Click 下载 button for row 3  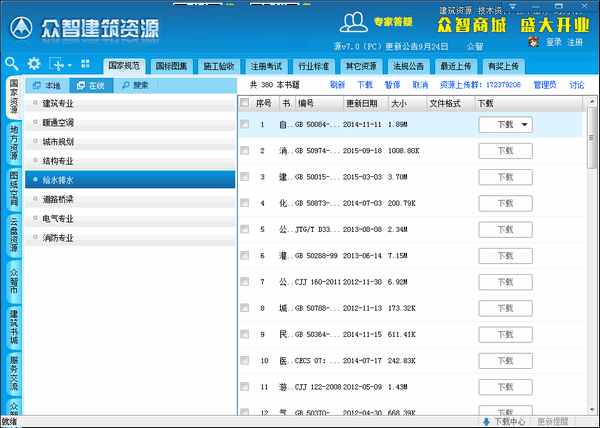coord(504,177)
